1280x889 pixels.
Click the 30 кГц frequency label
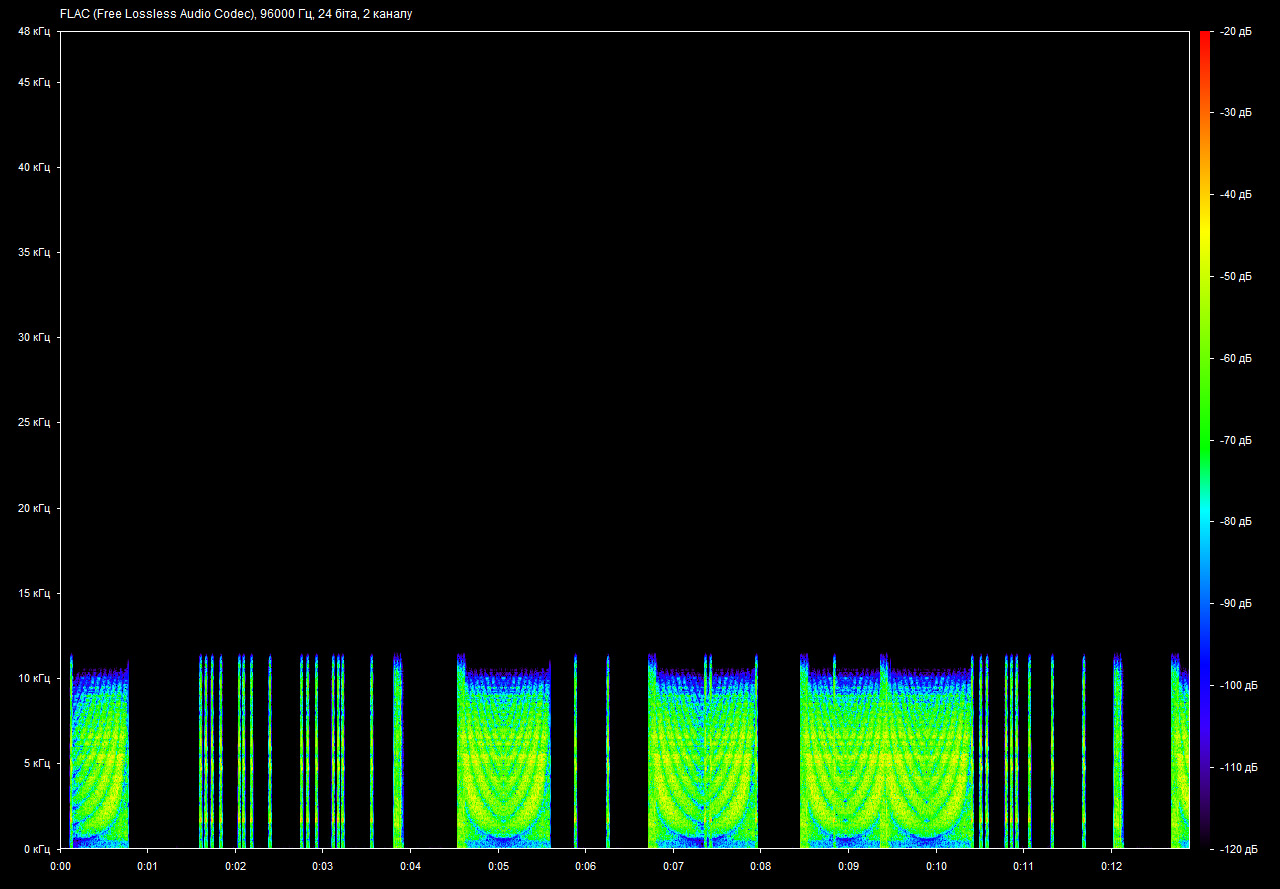coord(34,338)
